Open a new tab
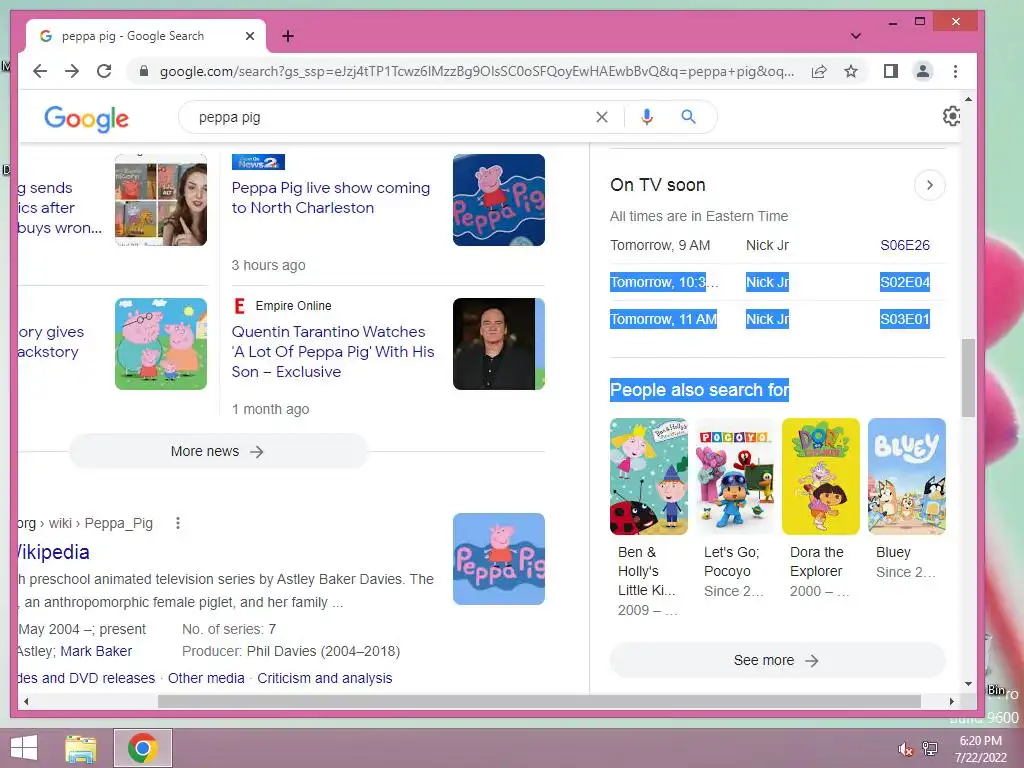This screenshot has width=1024, height=768. click(288, 36)
